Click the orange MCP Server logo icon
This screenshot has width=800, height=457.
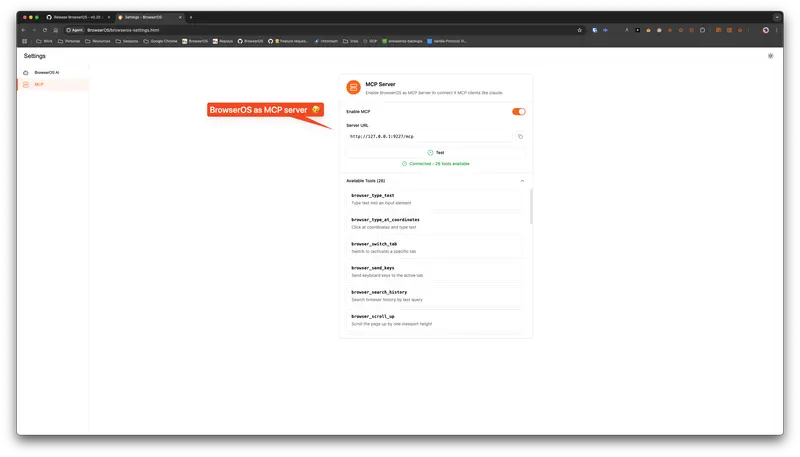(353, 88)
